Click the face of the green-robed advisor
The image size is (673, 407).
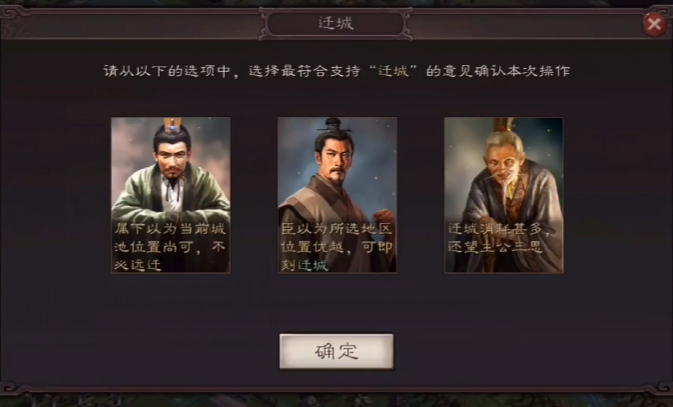point(173,159)
